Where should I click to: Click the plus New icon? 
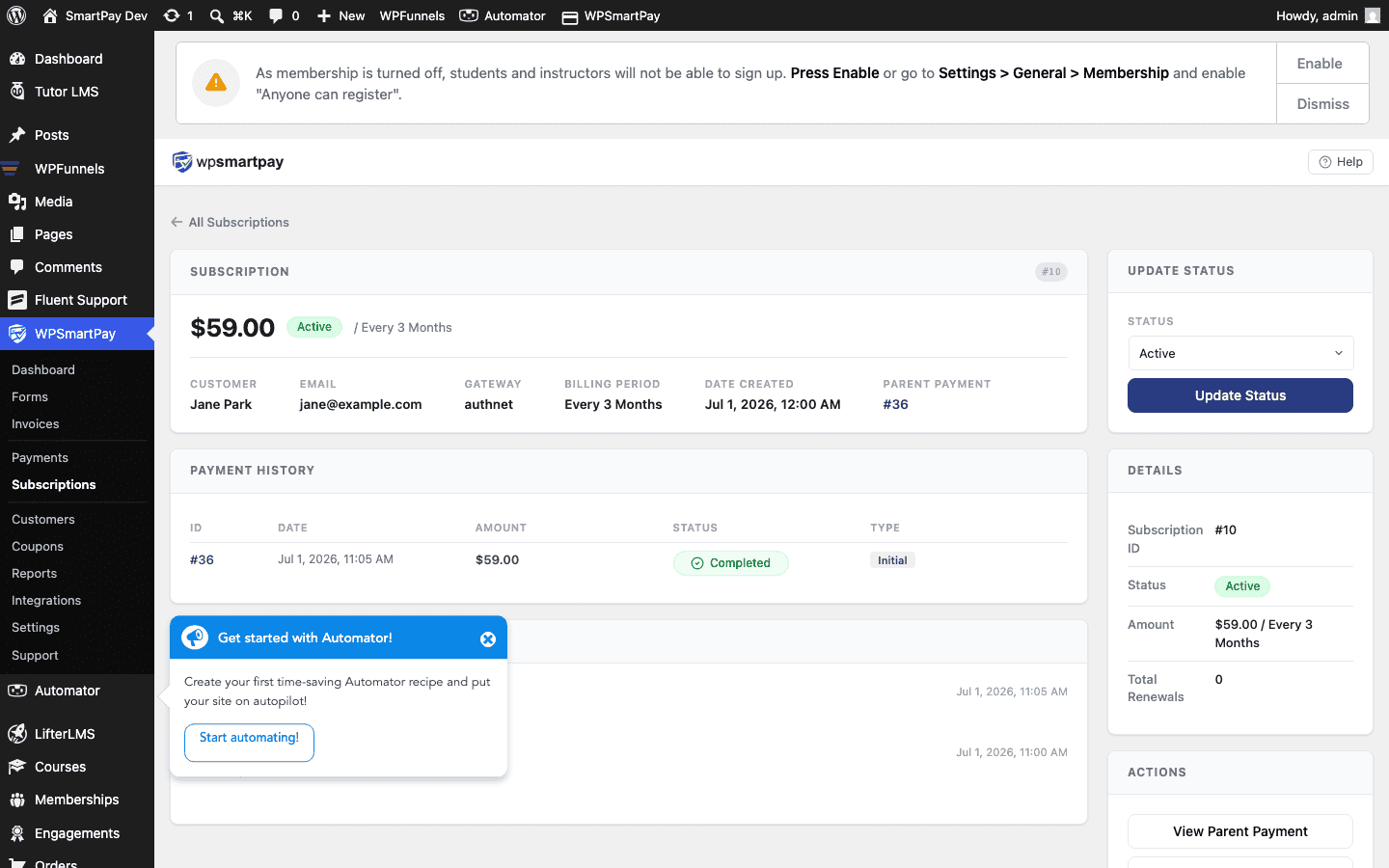[x=324, y=15]
